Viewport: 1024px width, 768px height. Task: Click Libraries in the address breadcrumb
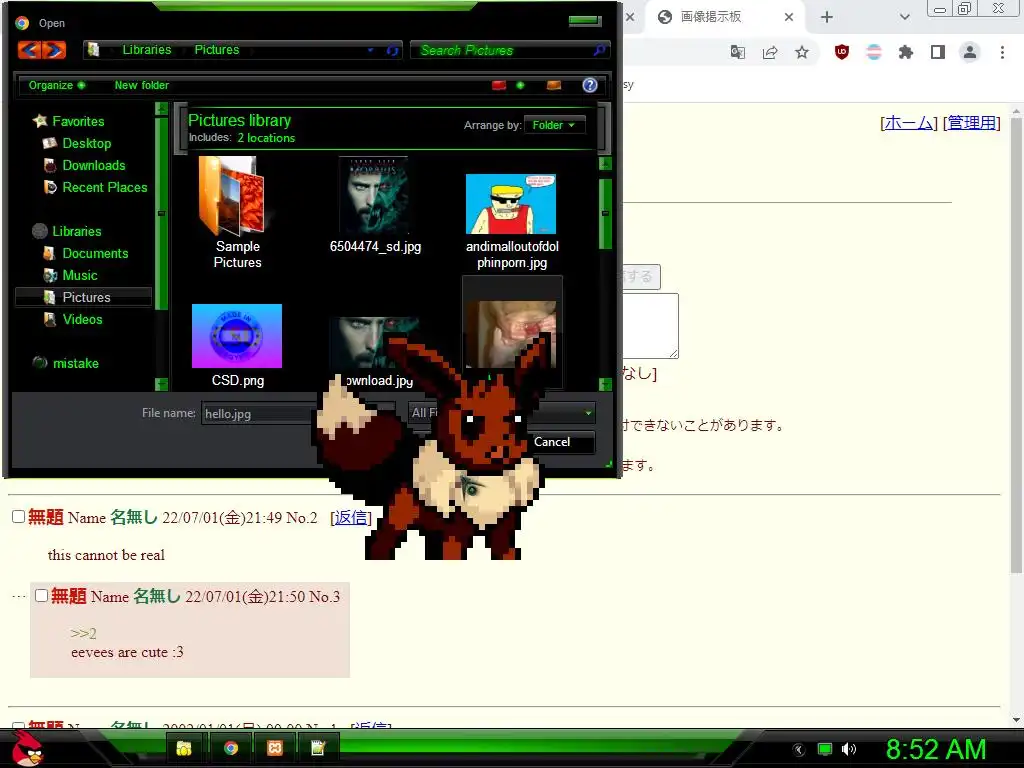click(x=147, y=50)
